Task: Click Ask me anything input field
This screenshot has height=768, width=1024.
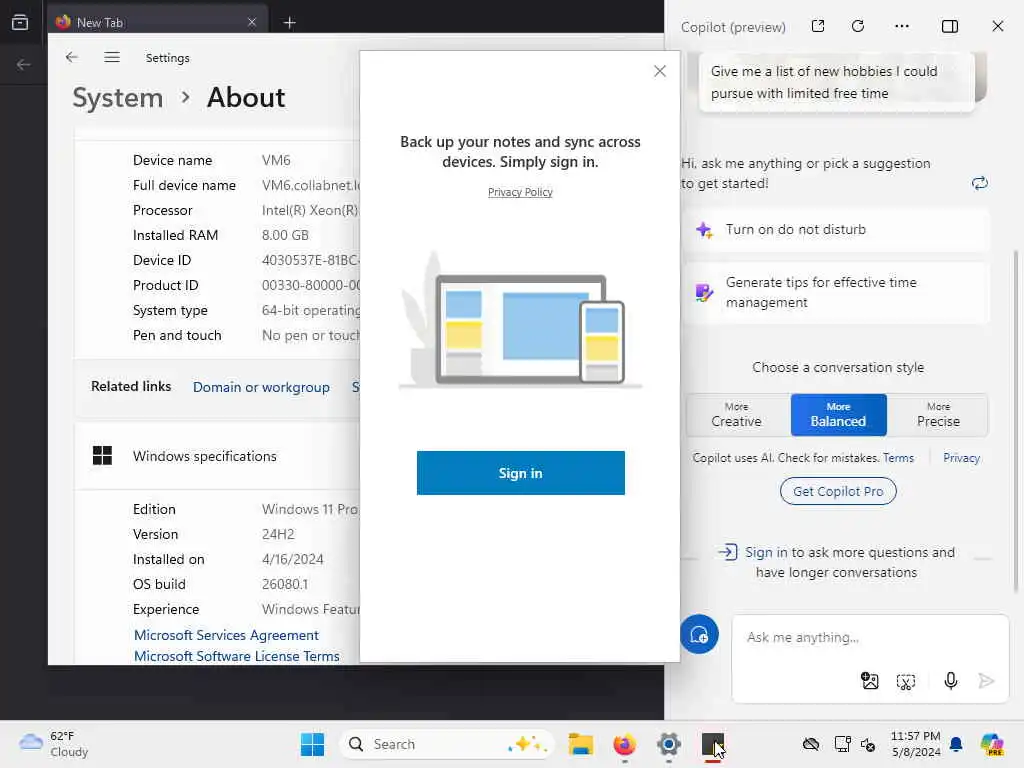Action: pyautogui.click(x=869, y=637)
